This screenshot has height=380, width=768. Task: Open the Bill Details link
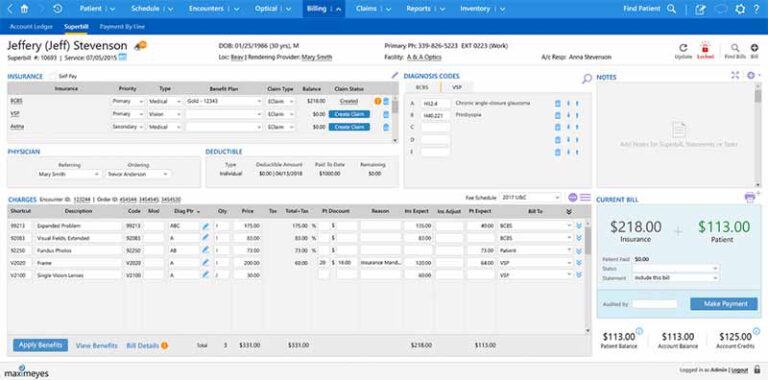[x=143, y=346]
